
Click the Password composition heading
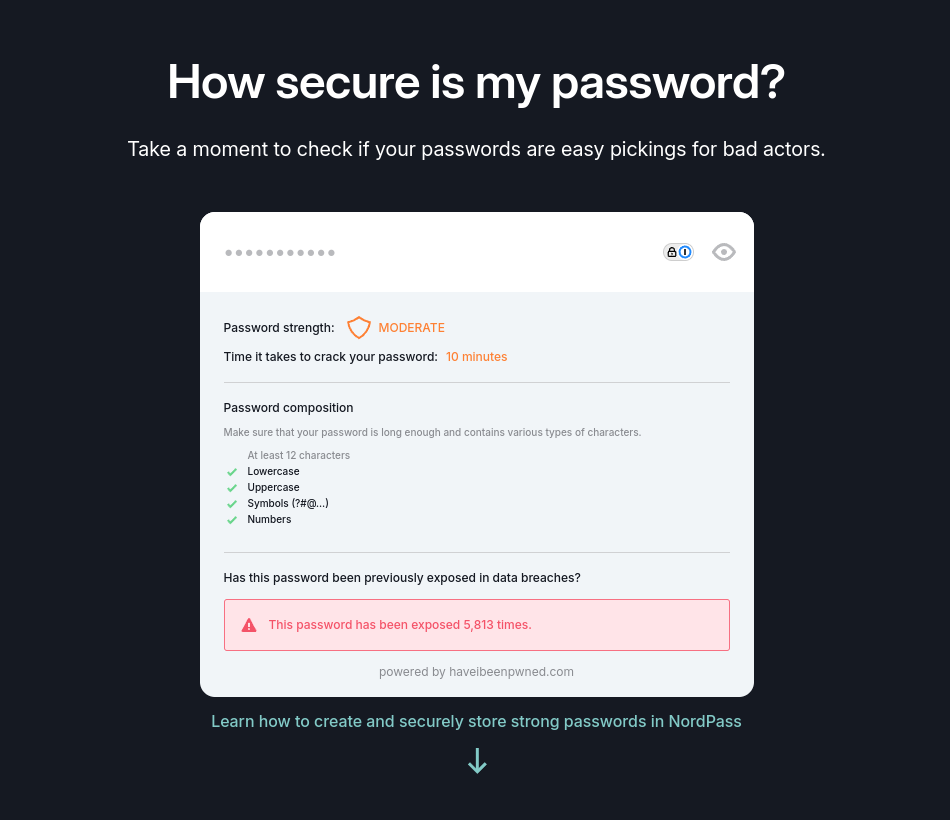pos(288,408)
